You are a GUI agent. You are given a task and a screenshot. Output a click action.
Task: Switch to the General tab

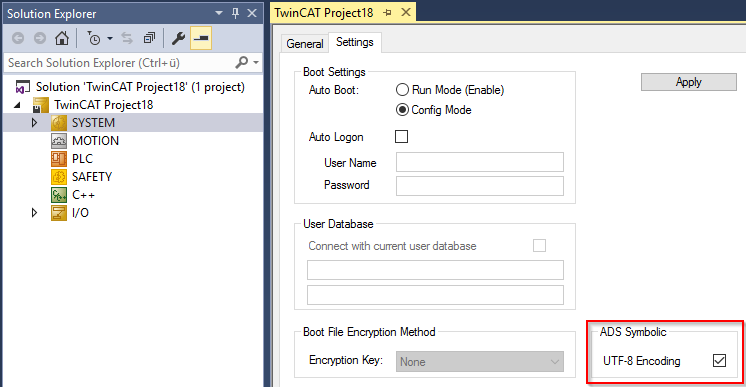(x=304, y=44)
